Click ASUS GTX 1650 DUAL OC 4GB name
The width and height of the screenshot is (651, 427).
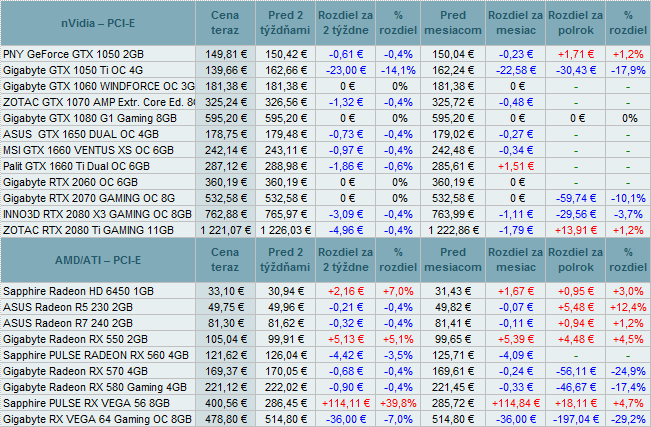[x=81, y=135]
